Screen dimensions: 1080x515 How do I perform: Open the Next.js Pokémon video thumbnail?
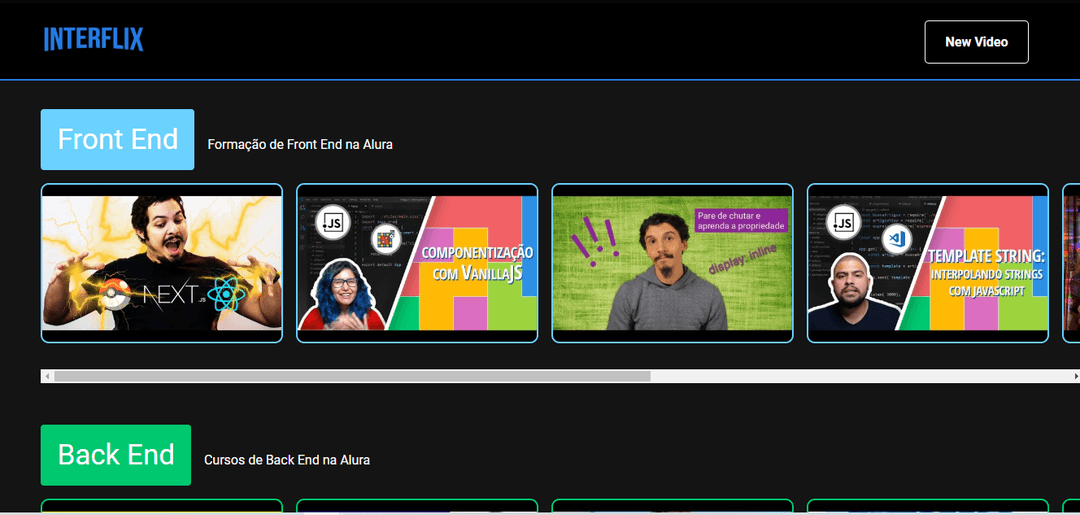point(162,263)
